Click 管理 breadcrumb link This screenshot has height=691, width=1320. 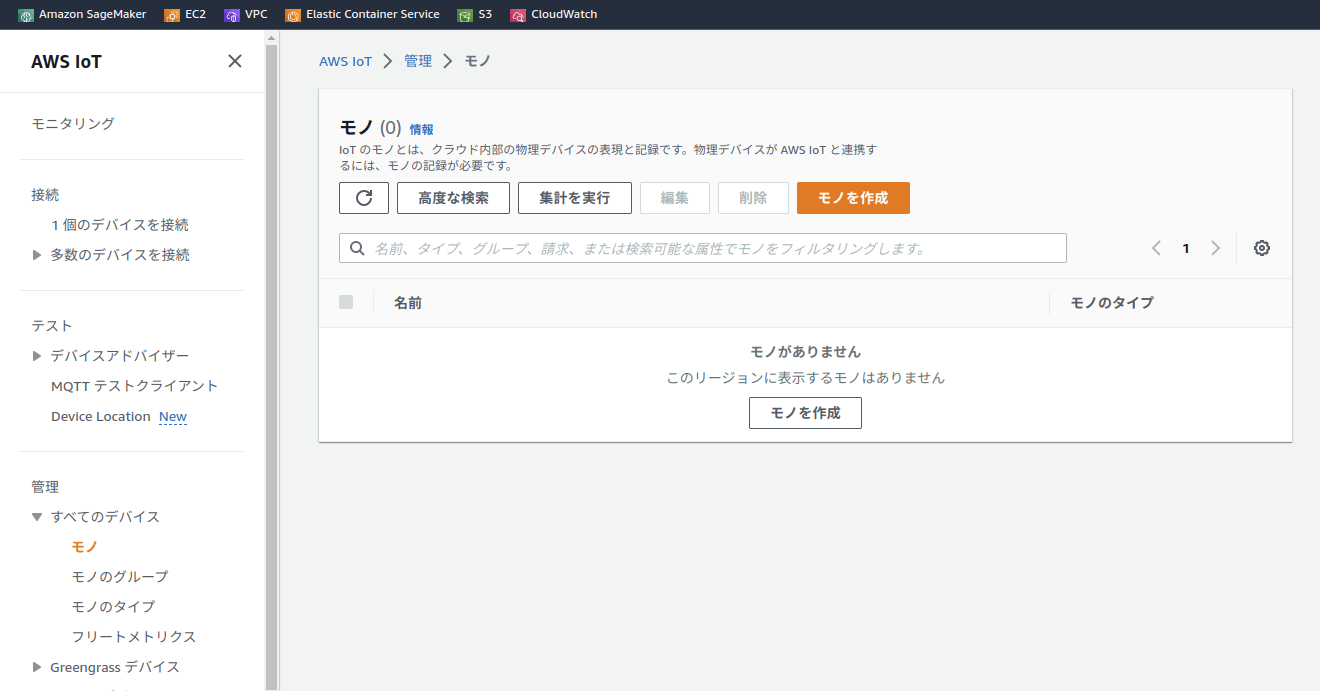tap(418, 61)
